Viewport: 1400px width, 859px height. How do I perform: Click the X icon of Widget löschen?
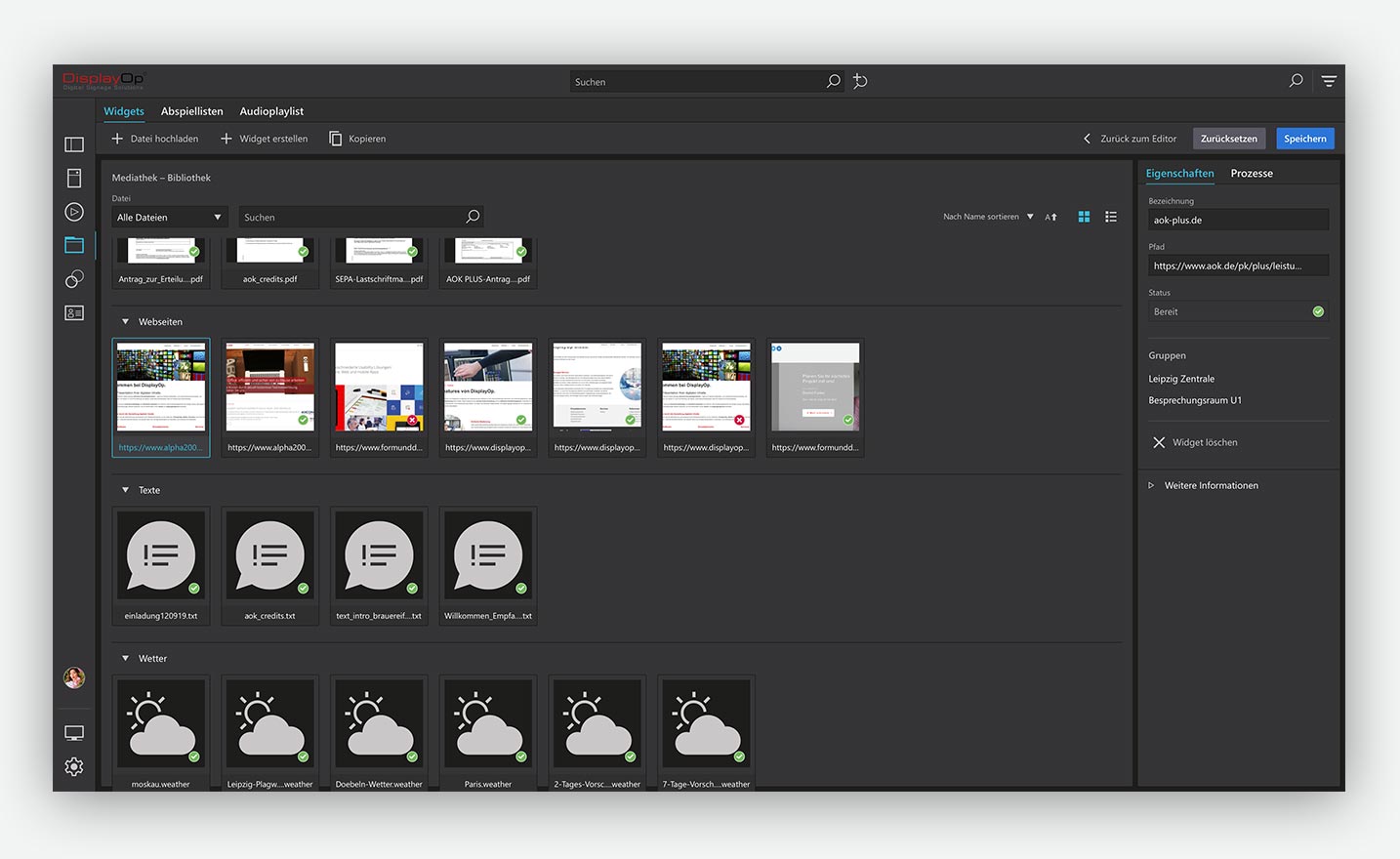1159,442
